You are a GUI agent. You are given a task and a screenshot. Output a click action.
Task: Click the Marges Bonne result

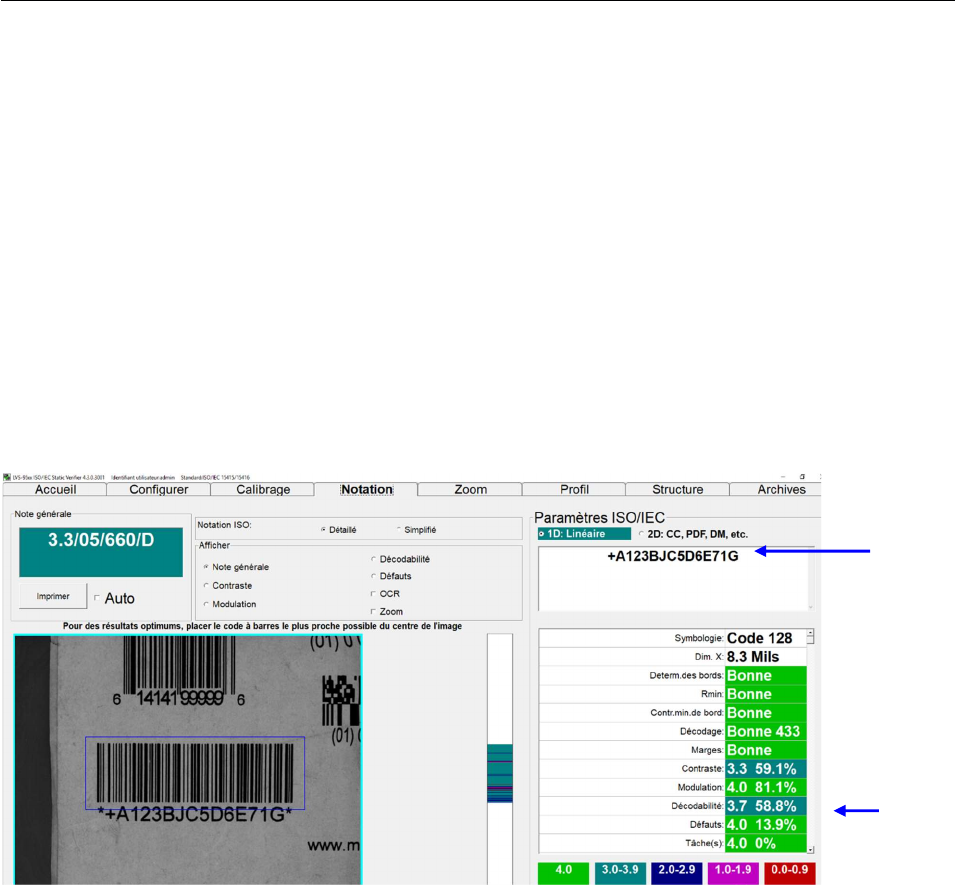pos(765,750)
